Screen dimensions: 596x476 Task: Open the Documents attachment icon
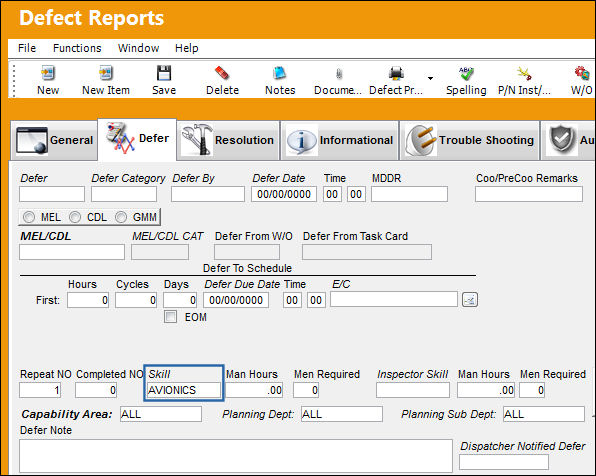click(x=339, y=73)
